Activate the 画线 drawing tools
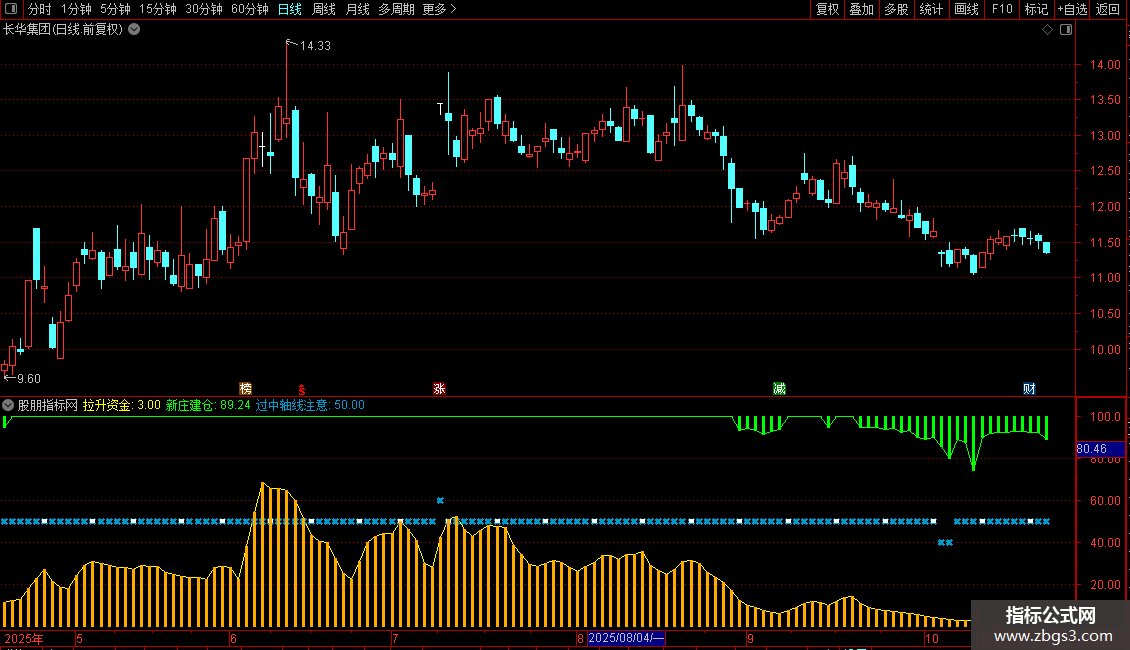Viewport: 1130px width, 650px height. coord(966,9)
